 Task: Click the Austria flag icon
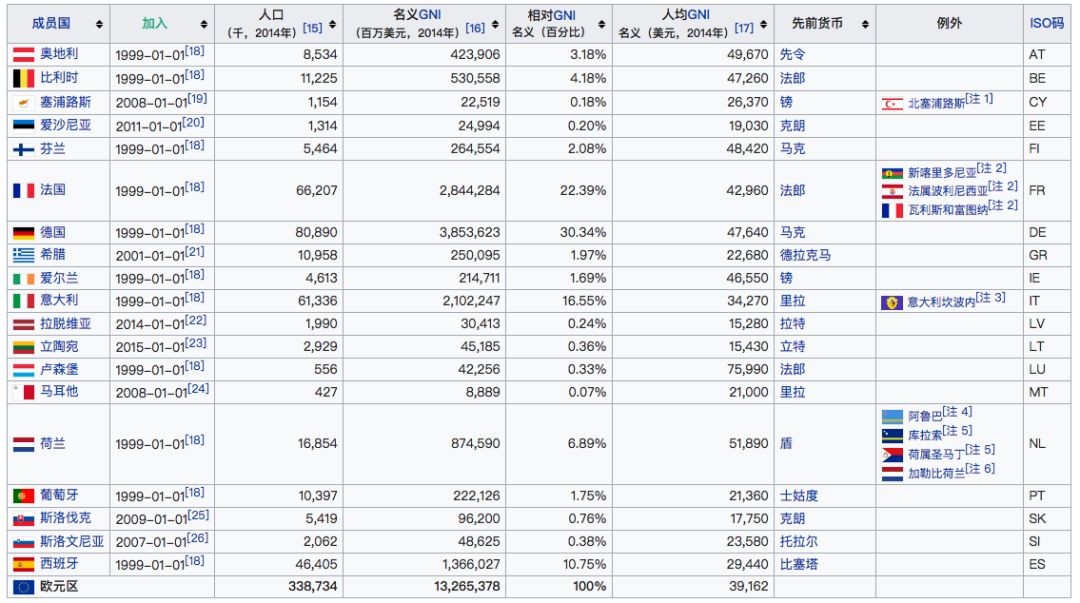coord(23,54)
